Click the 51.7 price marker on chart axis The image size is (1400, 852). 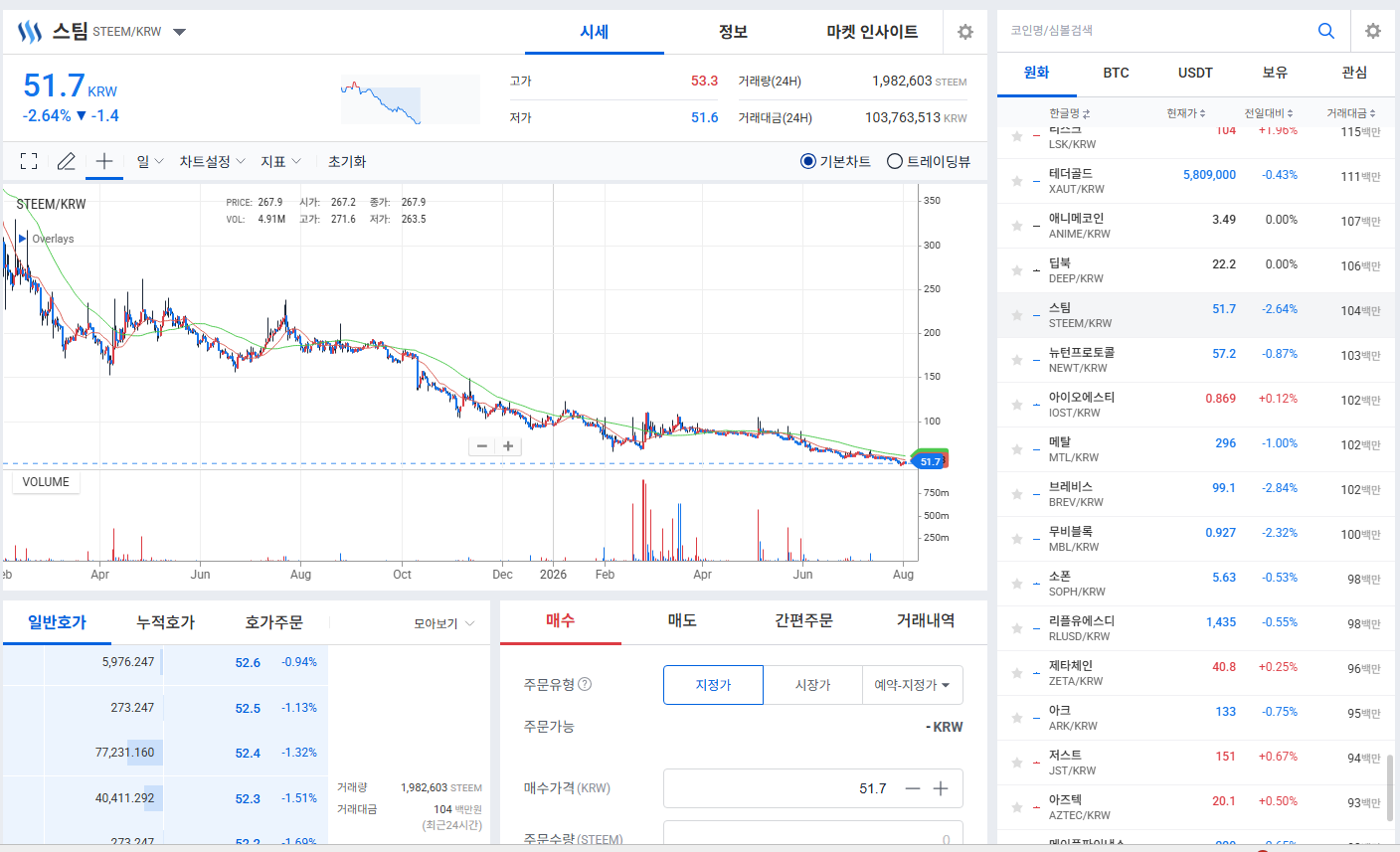[929, 461]
